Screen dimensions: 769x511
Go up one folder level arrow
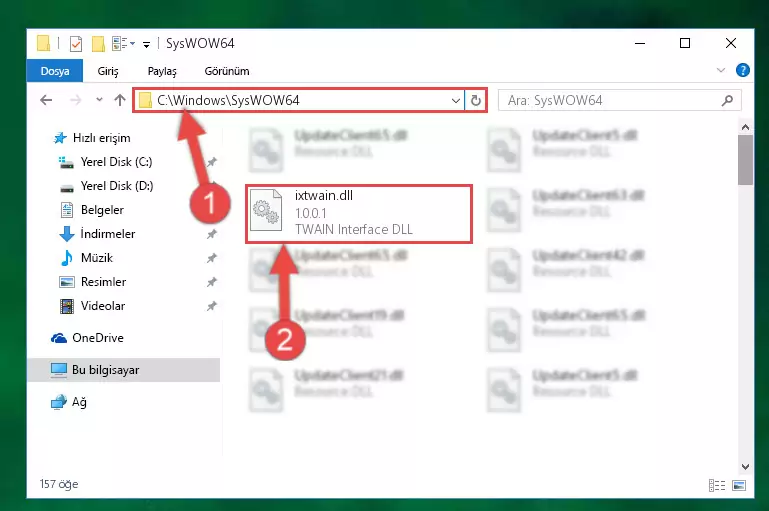pyautogui.click(x=120, y=101)
